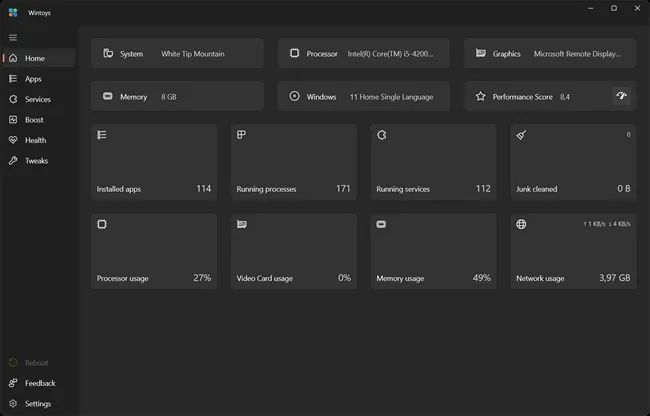Open Feedback from the sidebar
650x416 pixels.
click(x=39, y=383)
